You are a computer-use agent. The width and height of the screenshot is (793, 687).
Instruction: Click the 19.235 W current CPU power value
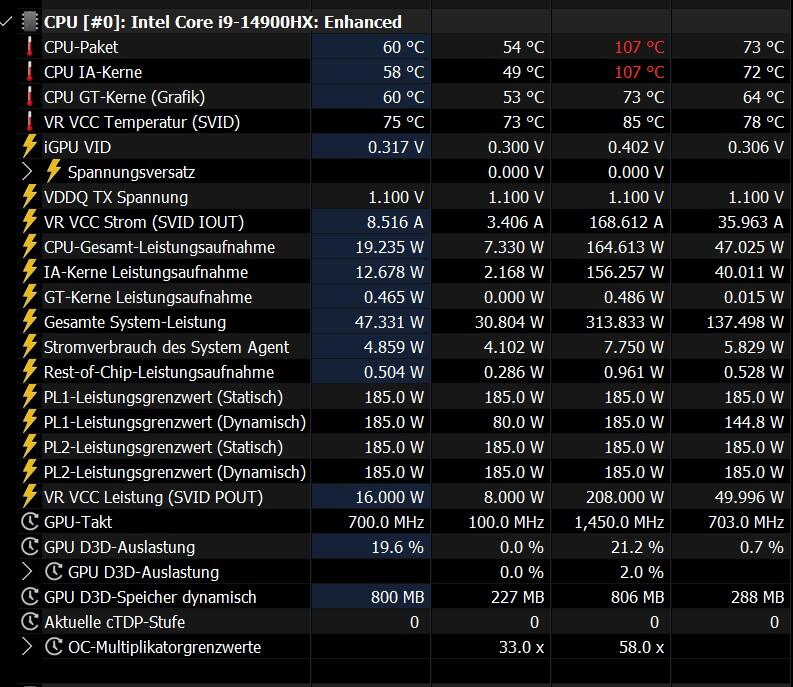click(x=389, y=247)
